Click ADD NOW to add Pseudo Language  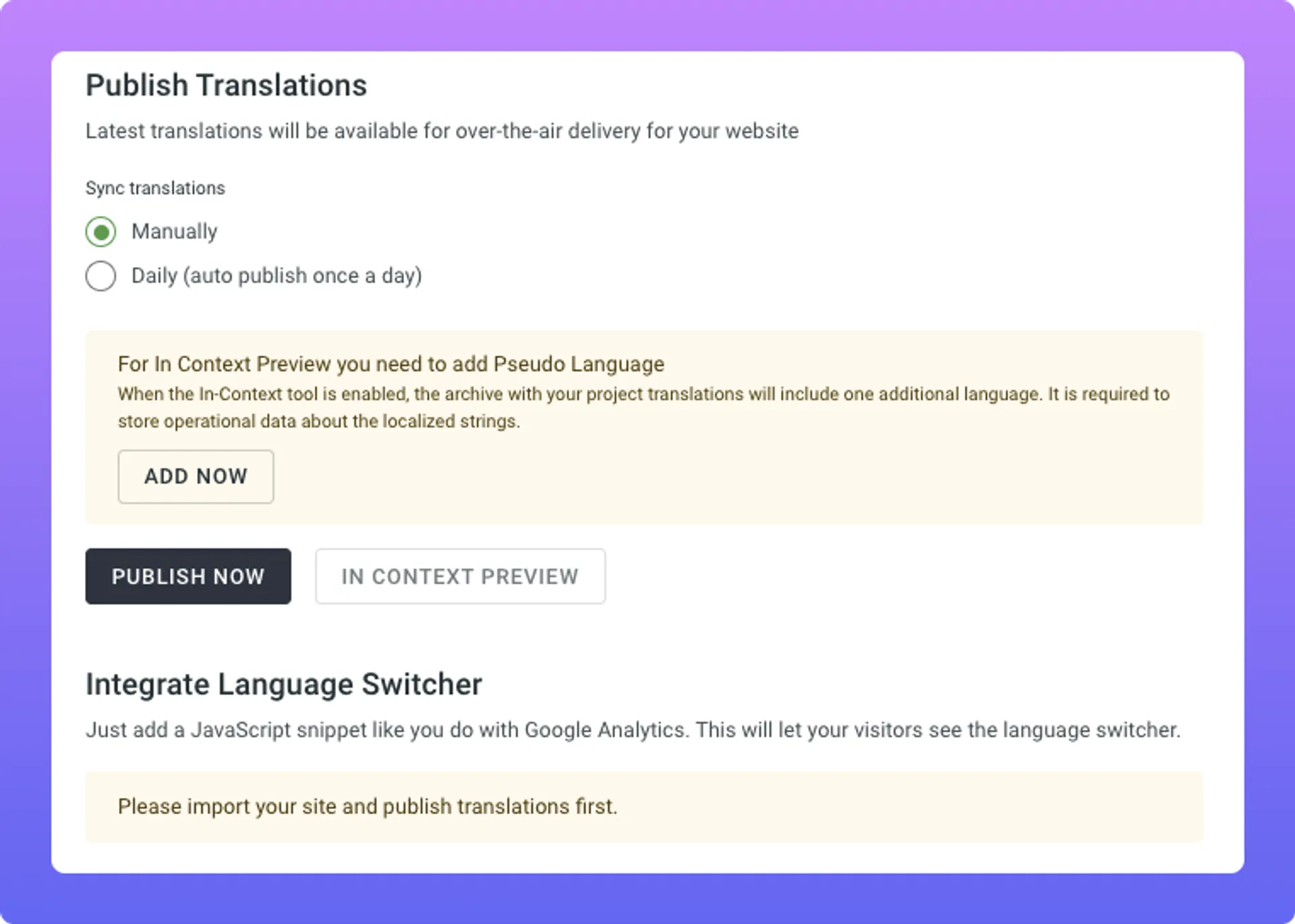(x=195, y=476)
